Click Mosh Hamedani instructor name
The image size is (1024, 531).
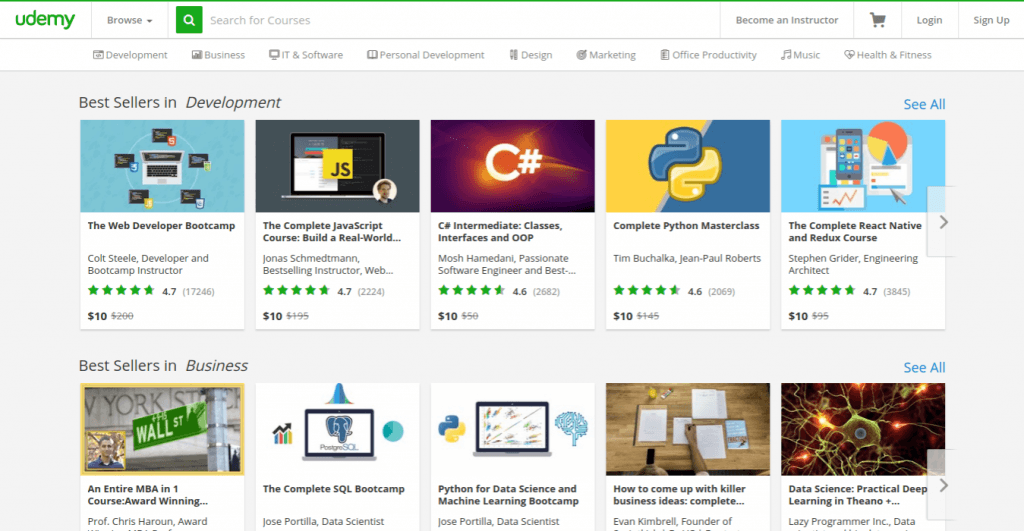coord(507,265)
